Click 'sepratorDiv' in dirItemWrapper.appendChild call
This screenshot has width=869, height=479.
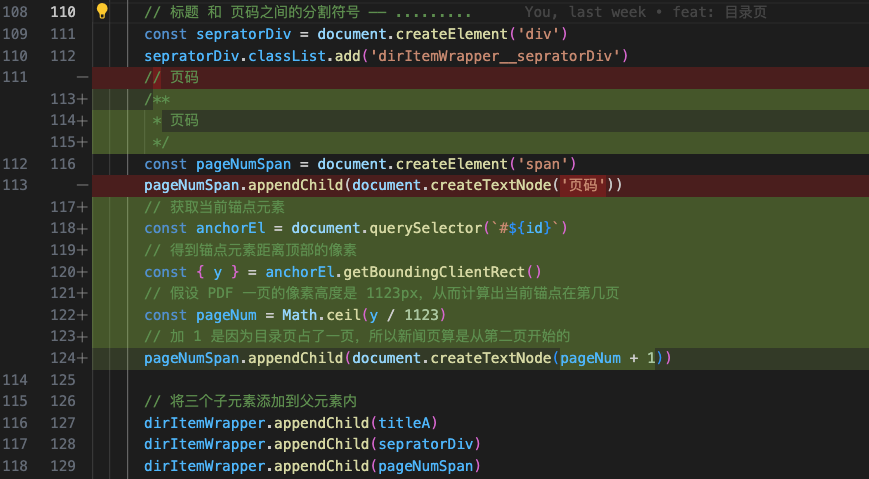pyautogui.click(x=426, y=445)
